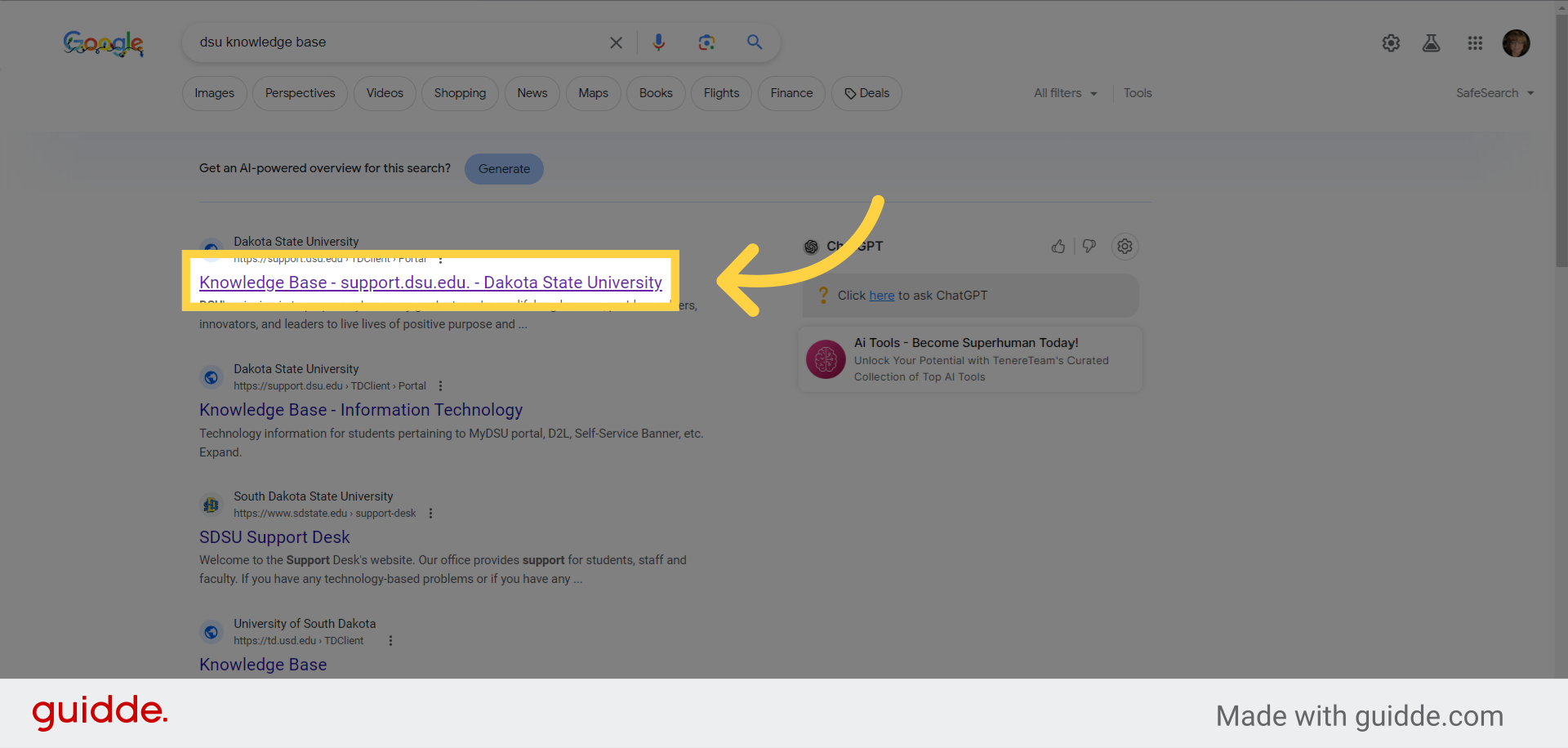Open more options for SDSU result
Screen dimensions: 1568x748
coord(430,514)
